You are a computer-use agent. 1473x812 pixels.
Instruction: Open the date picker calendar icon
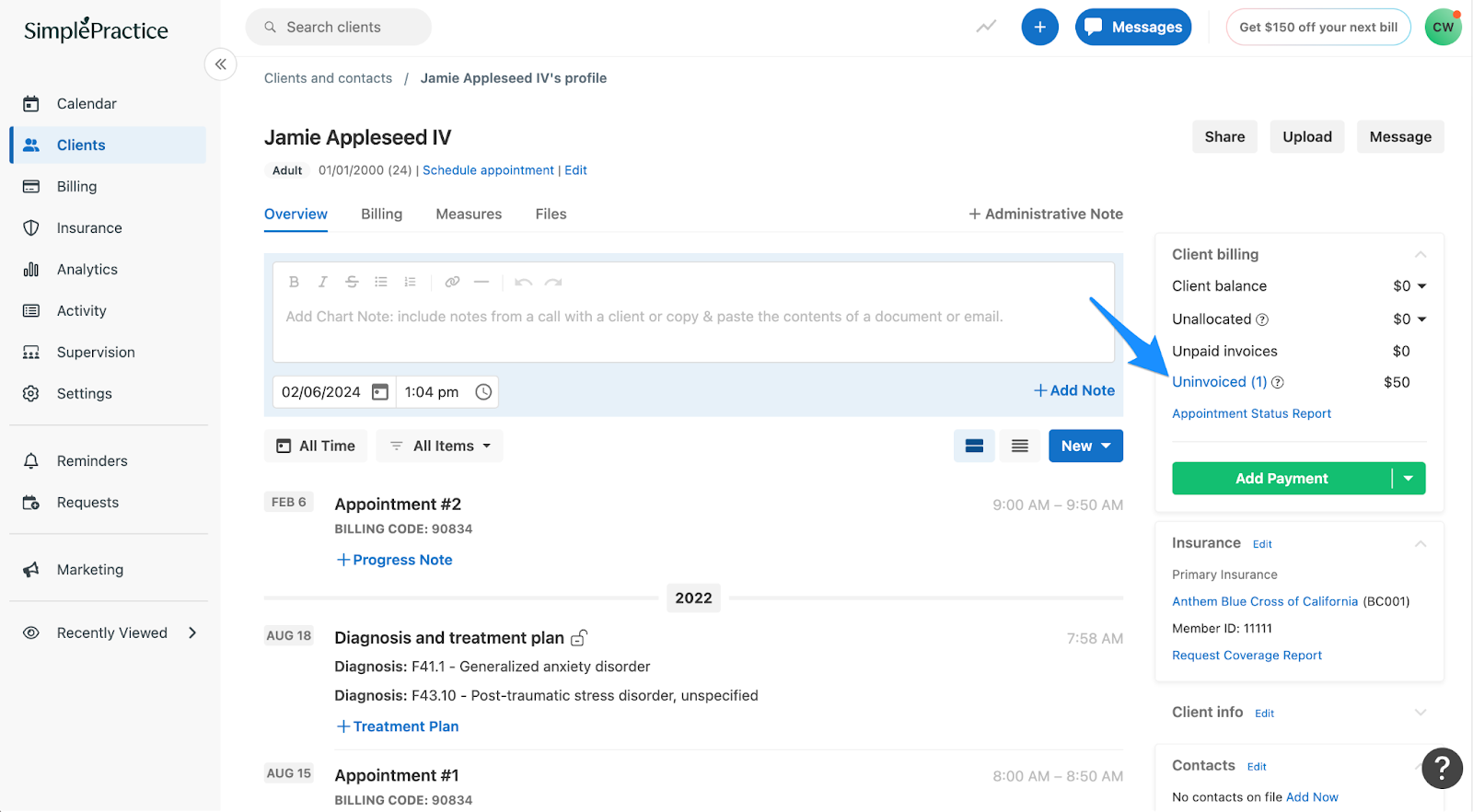pyautogui.click(x=379, y=392)
